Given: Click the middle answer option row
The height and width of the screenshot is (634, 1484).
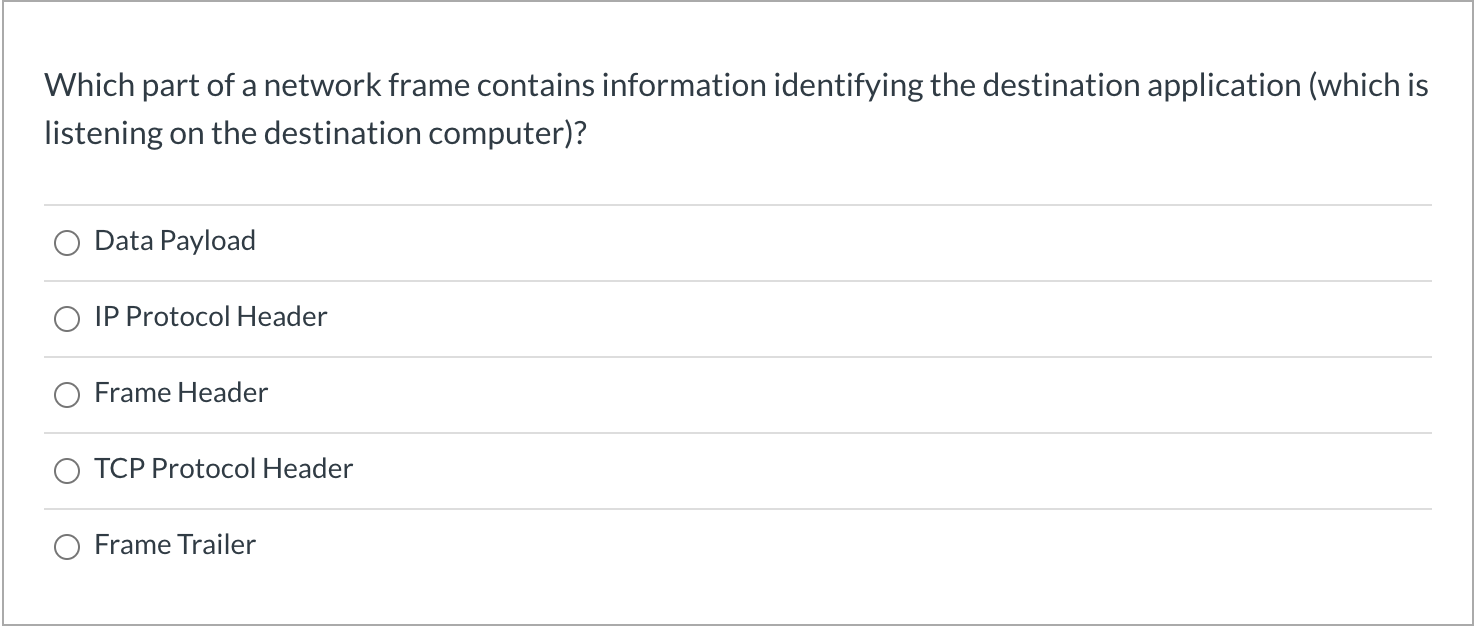Looking at the screenshot, I should 740,394.
